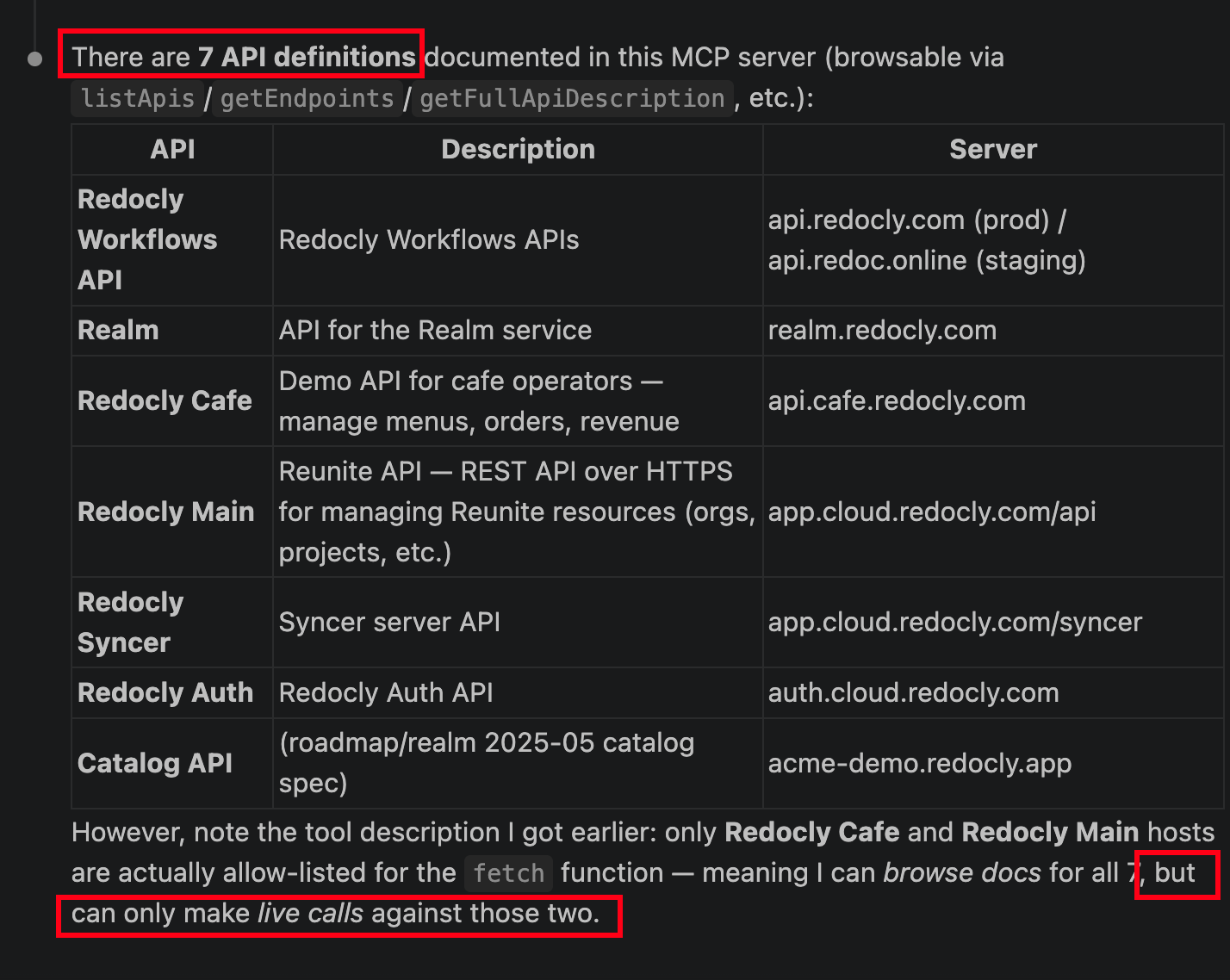The image size is (1230, 980).
Task: Click the 'Demo API for cafe operators' description
Action: pyautogui.click(x=518, y=401)
